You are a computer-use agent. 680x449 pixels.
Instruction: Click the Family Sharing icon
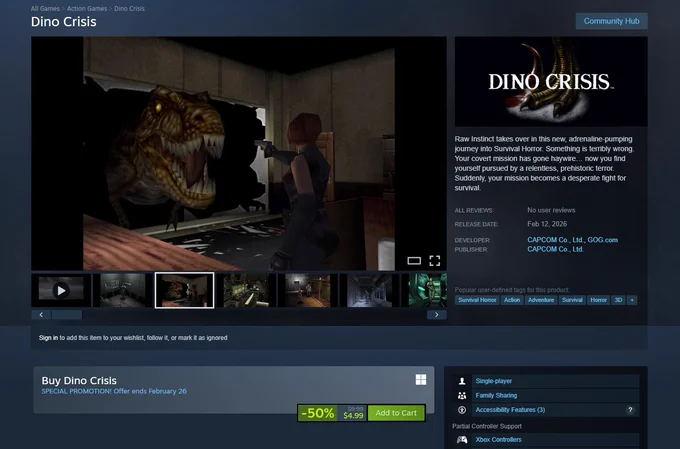[x=462, y=395]
